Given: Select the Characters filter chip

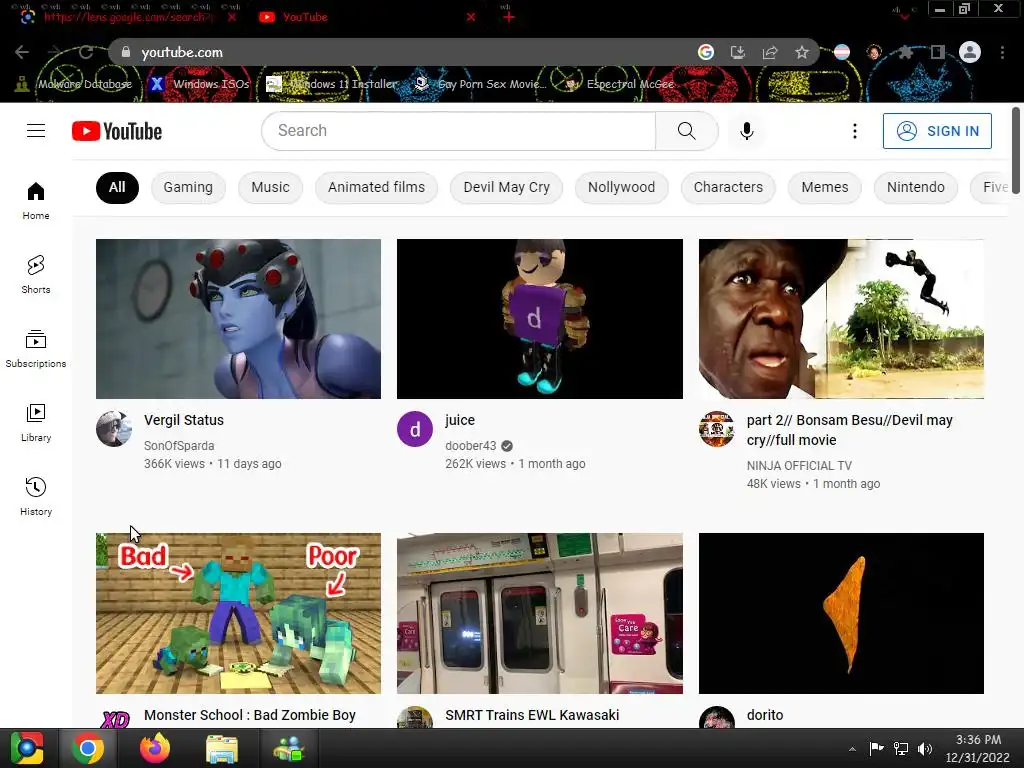Looking at the screenshot, I should [728, 187].
